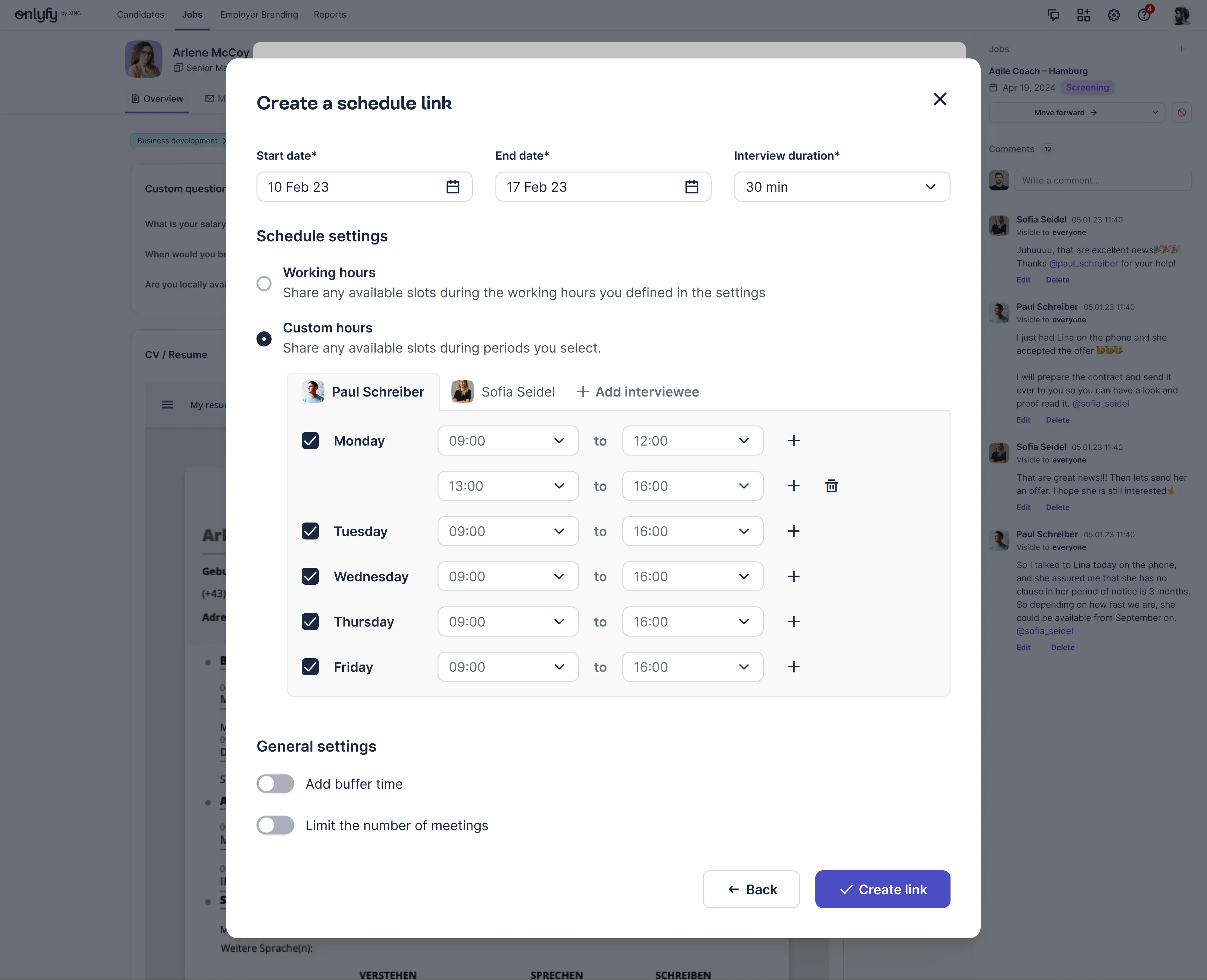This screenshot has width=1207, height=980.
Task: Open the Candidates menu item
Action: click(x=141, y=15)
